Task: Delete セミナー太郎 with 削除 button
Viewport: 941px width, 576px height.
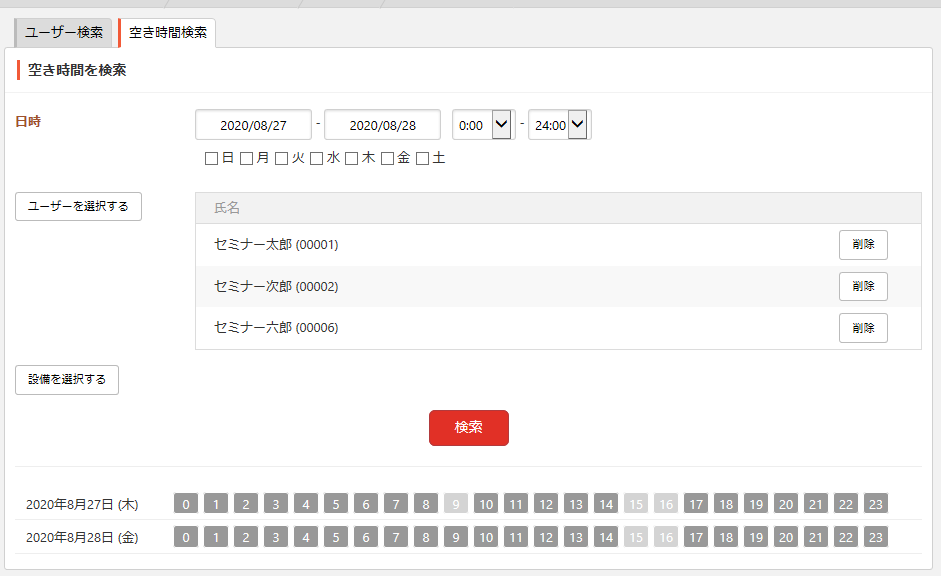Action: (863, 245)
